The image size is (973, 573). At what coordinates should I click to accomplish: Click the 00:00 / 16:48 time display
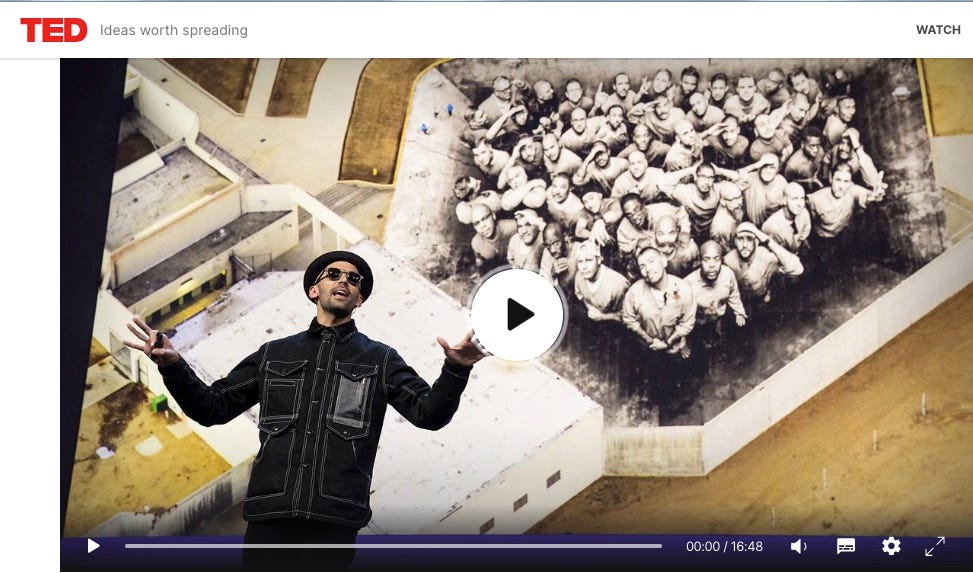724,546
